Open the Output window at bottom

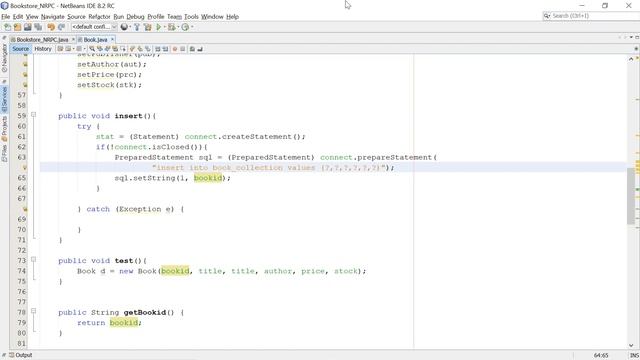[20, 355]
